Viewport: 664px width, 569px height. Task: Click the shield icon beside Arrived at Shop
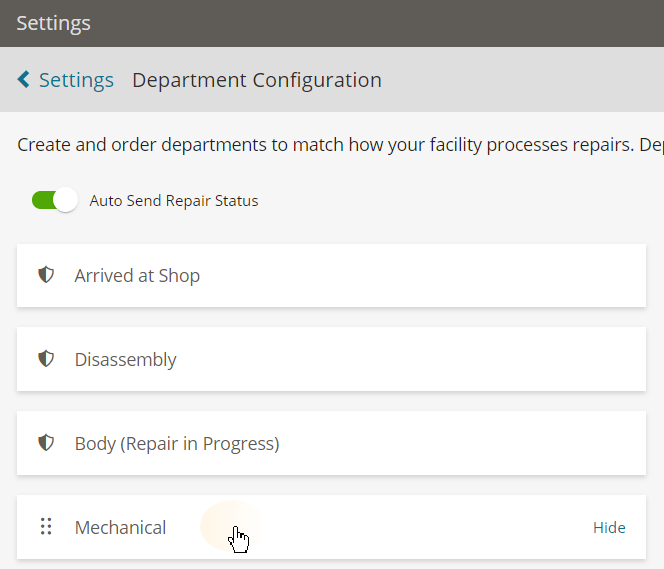[46, 275]
